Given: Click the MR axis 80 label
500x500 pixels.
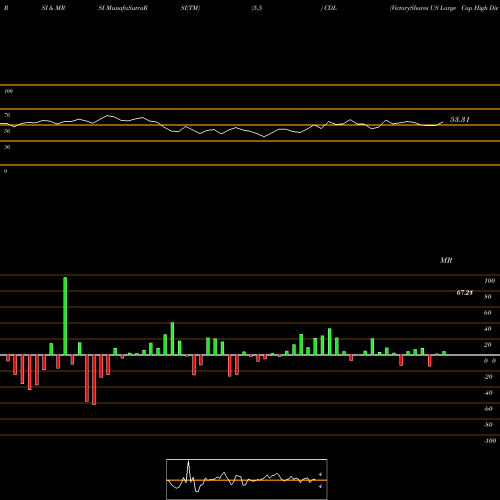Looking at the screenshot, I should coord(488,297).
